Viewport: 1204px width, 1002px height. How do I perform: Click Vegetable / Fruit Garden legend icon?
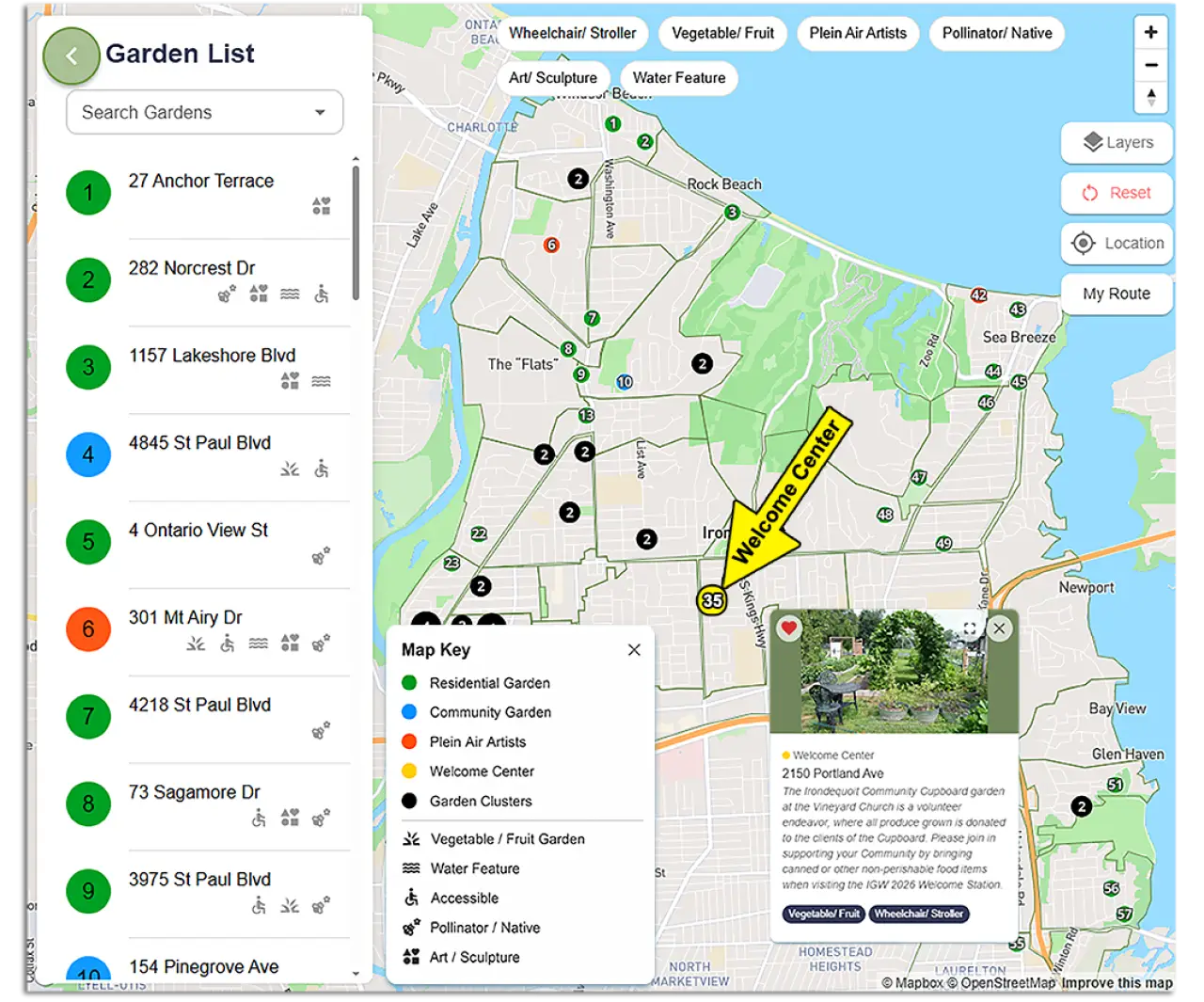coord(411,838)
